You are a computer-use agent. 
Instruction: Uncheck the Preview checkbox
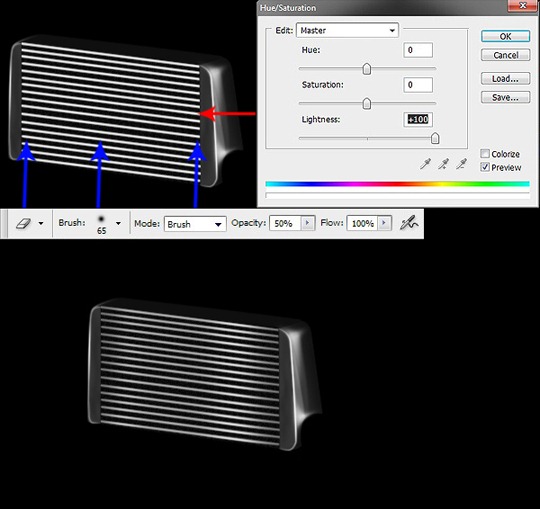pos(485,167)
